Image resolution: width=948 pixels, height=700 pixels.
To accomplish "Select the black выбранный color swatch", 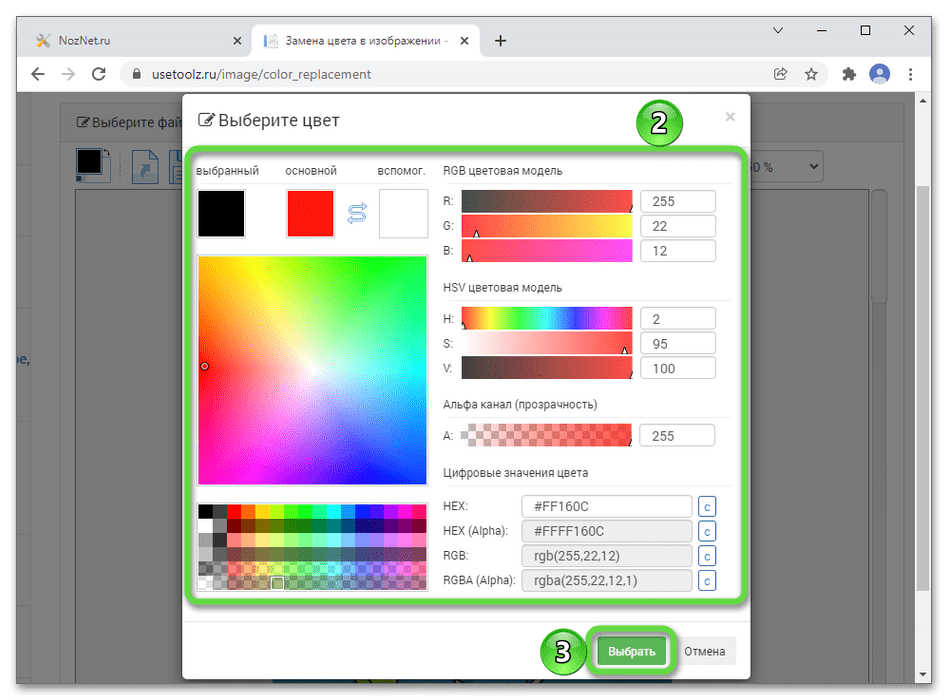I will [x=221, y=213].
